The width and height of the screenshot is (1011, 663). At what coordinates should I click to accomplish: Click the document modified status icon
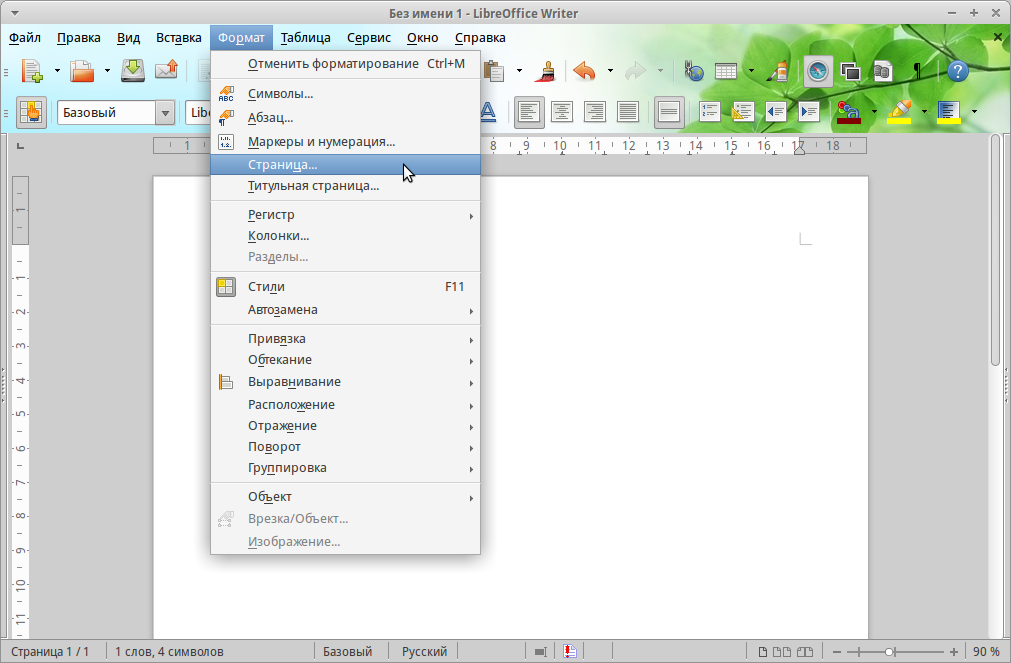(x=569, y=651)
